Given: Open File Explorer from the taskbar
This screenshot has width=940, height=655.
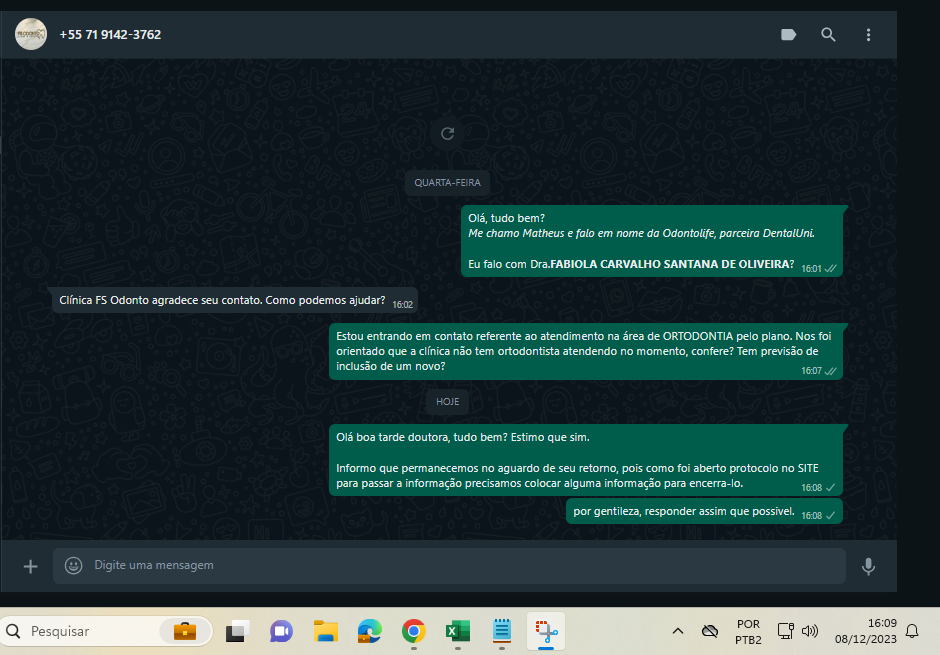Looking at the screenshot, I should (326, 631).
